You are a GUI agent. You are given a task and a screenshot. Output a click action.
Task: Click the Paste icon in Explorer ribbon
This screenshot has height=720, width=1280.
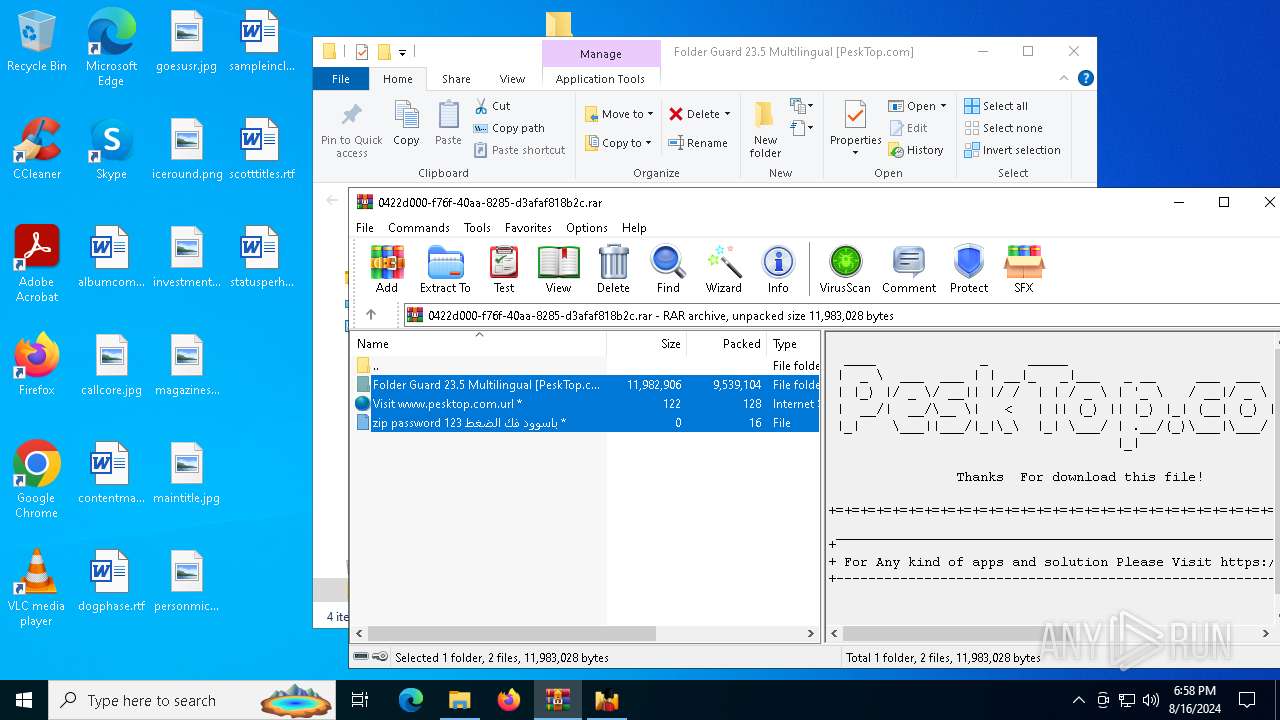coord(448,124)
